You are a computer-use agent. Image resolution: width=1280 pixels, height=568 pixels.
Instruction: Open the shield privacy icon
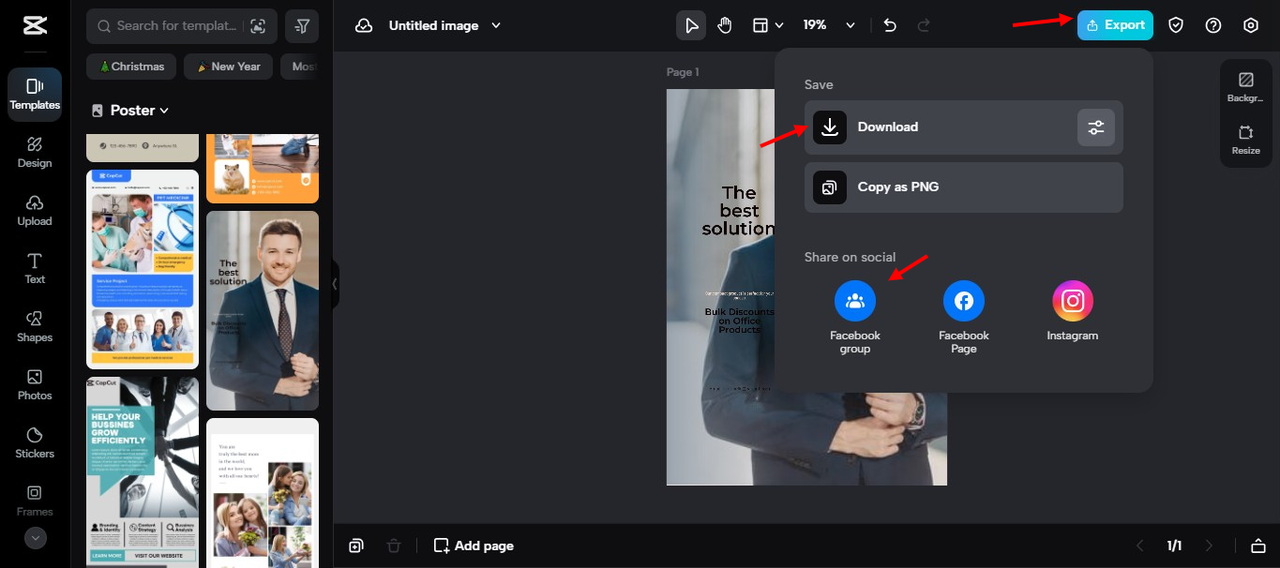point(1176,26)
